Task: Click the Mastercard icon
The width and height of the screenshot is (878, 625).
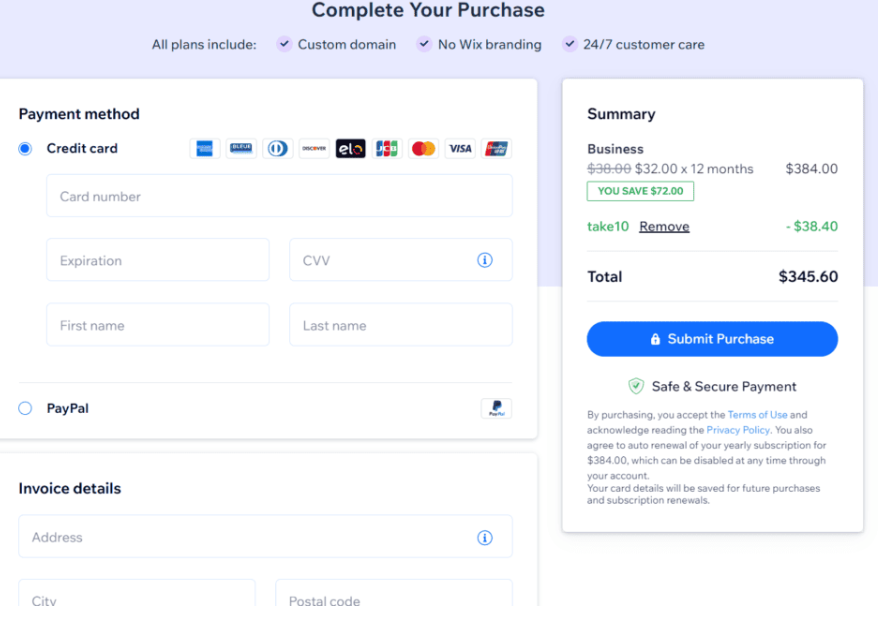Action: [x=423, y=149]
